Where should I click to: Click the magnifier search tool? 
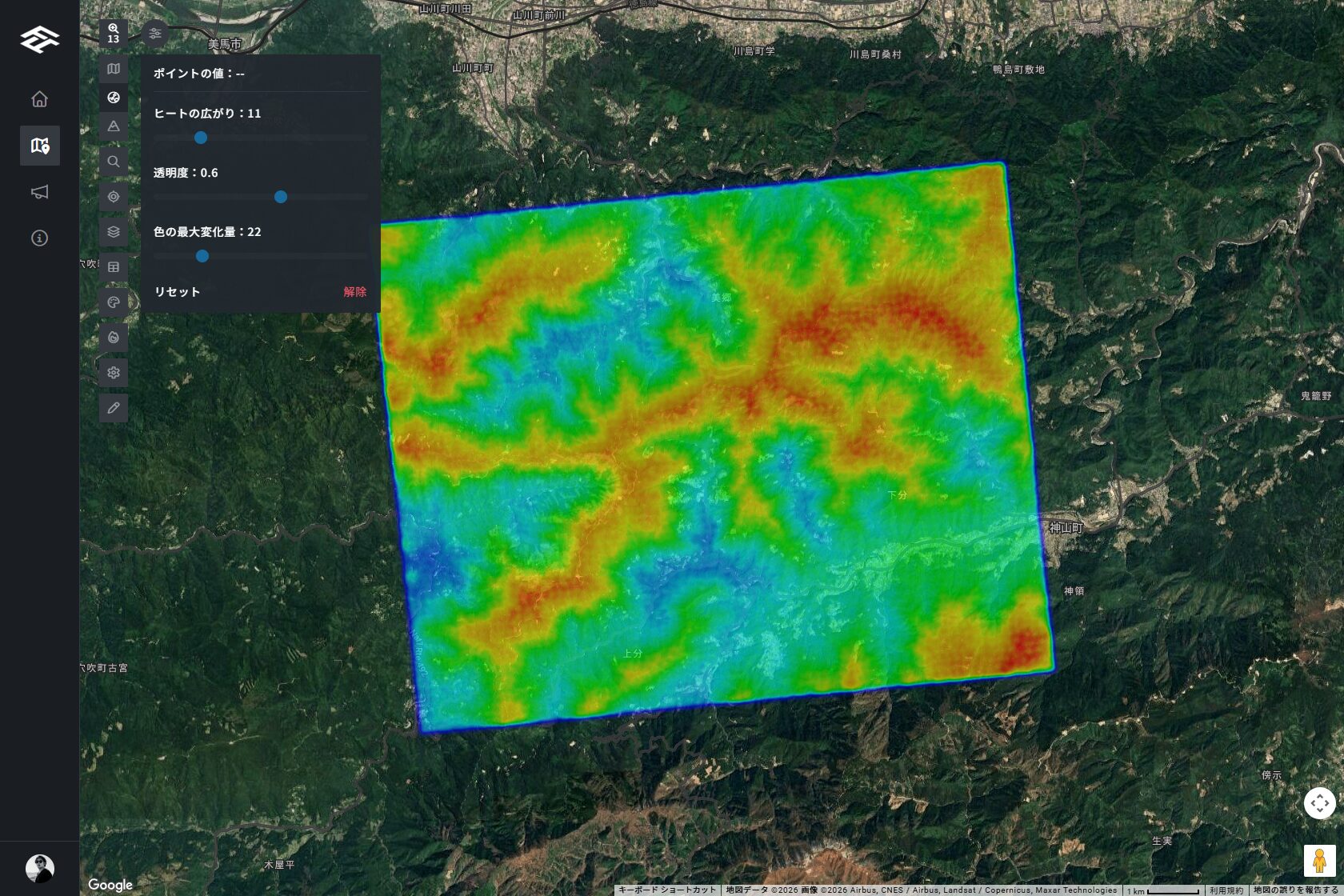[x=114, y=162]
